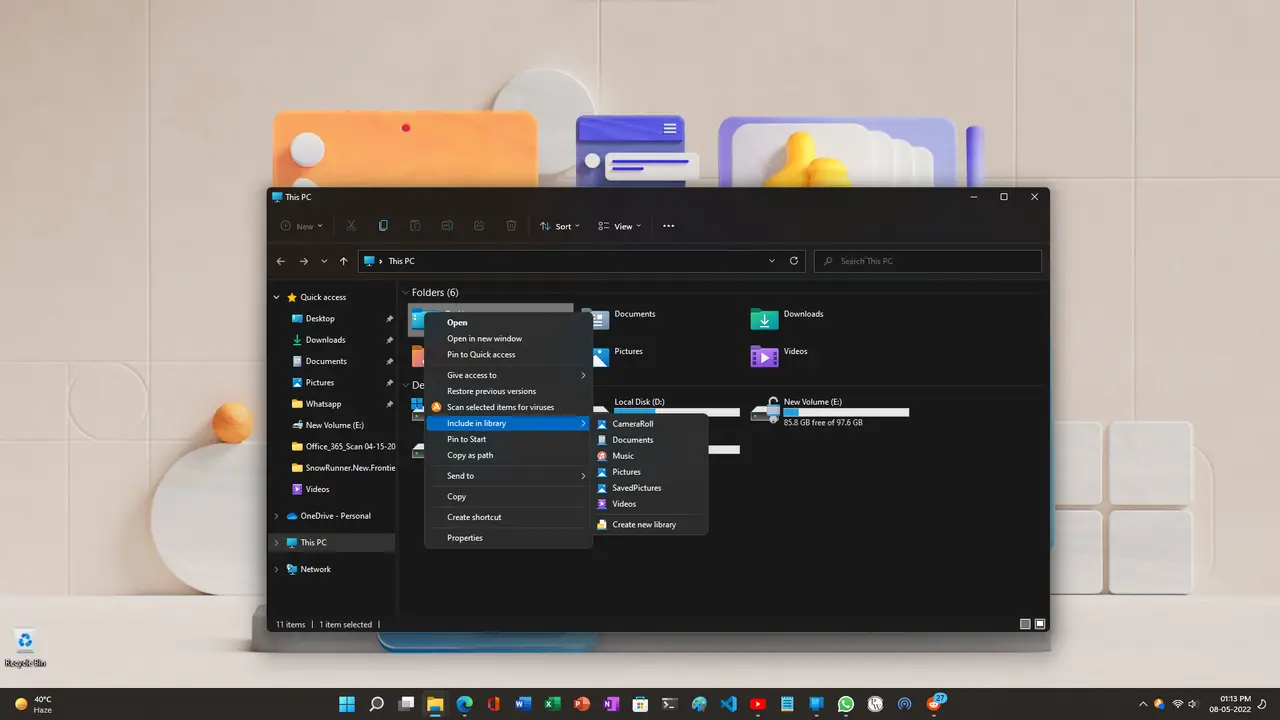Switch to details view icon
Screen dimensions: 1280x720
coord(1025,624)
